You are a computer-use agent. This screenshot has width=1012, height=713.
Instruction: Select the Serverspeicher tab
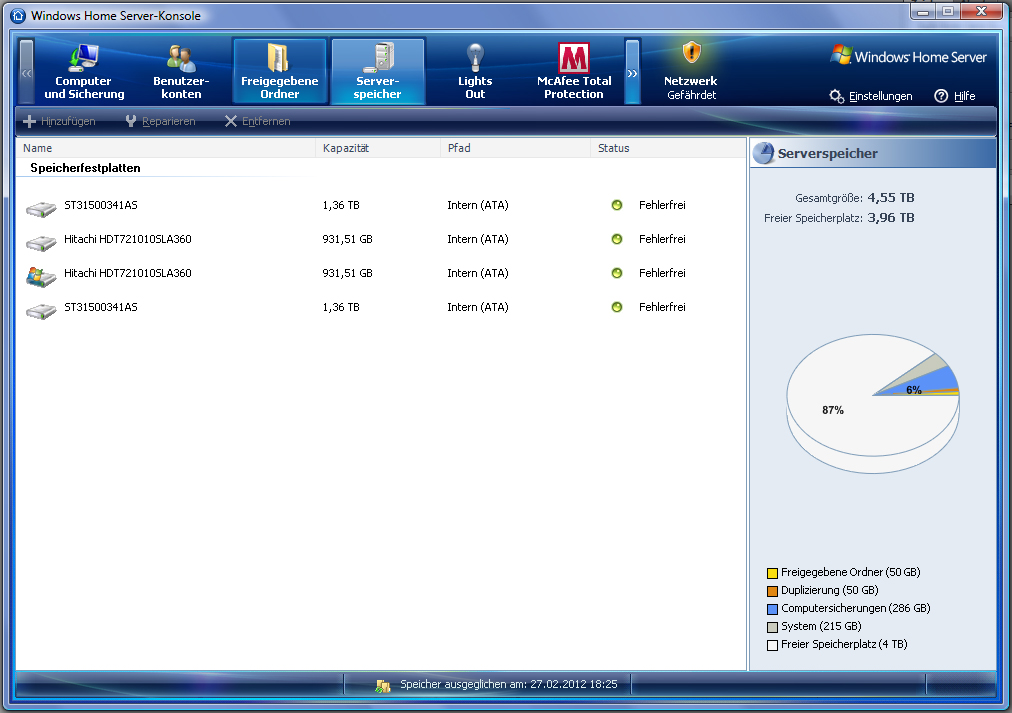click(378, 71)
